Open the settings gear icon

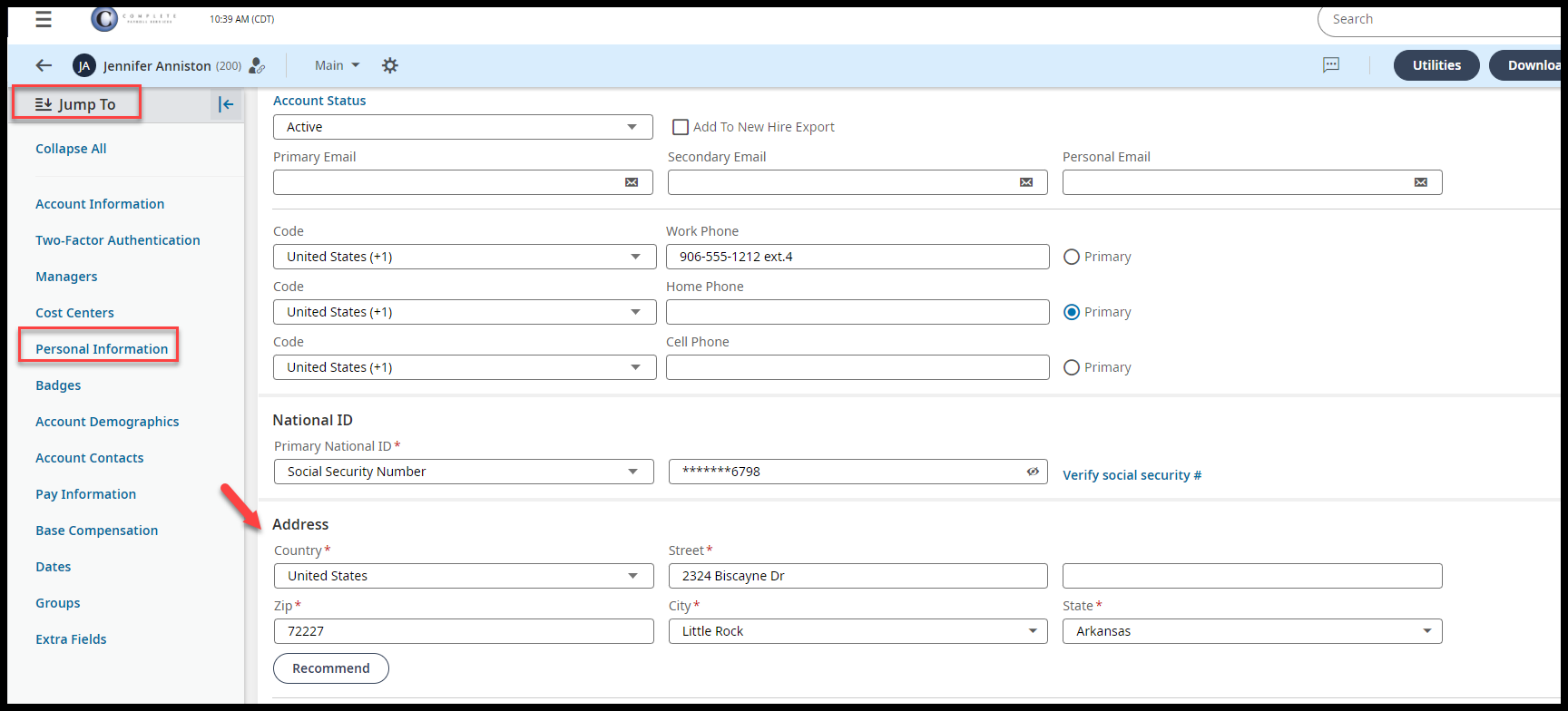click(390, 65)
